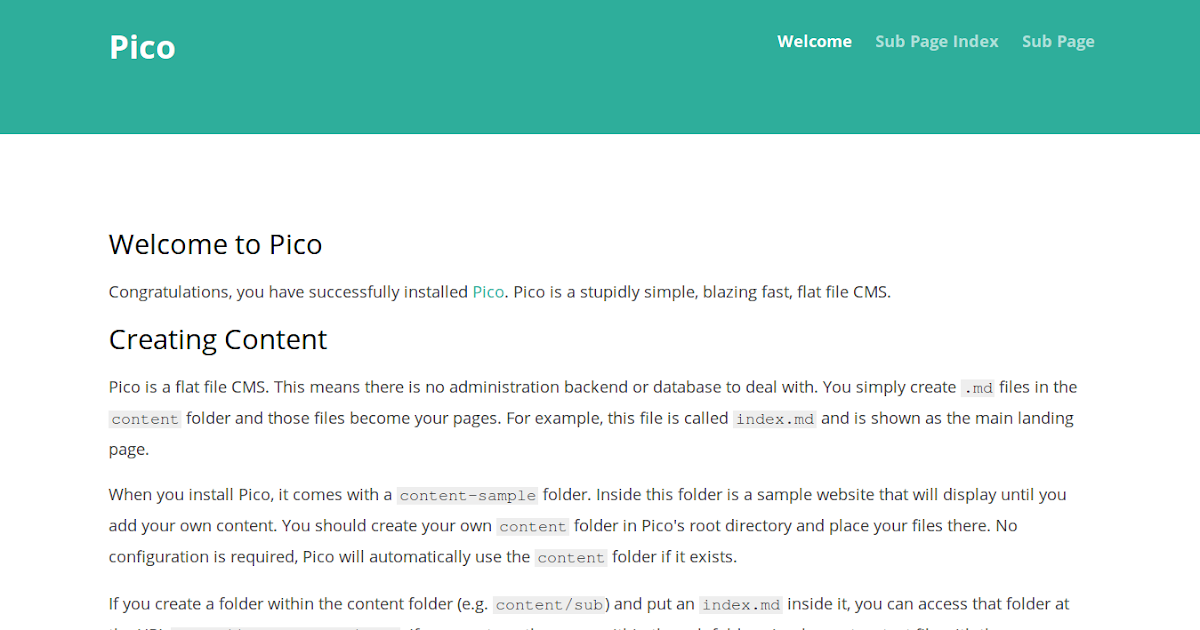Click the Creating Content heading

pyautogui.click(x=217, y=340)
